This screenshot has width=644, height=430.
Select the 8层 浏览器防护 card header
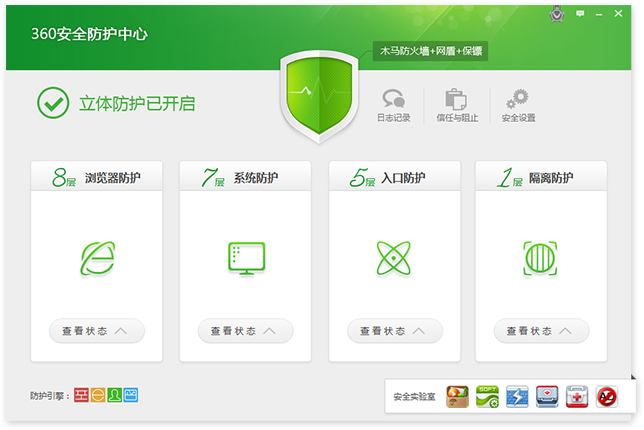(97, 177)
